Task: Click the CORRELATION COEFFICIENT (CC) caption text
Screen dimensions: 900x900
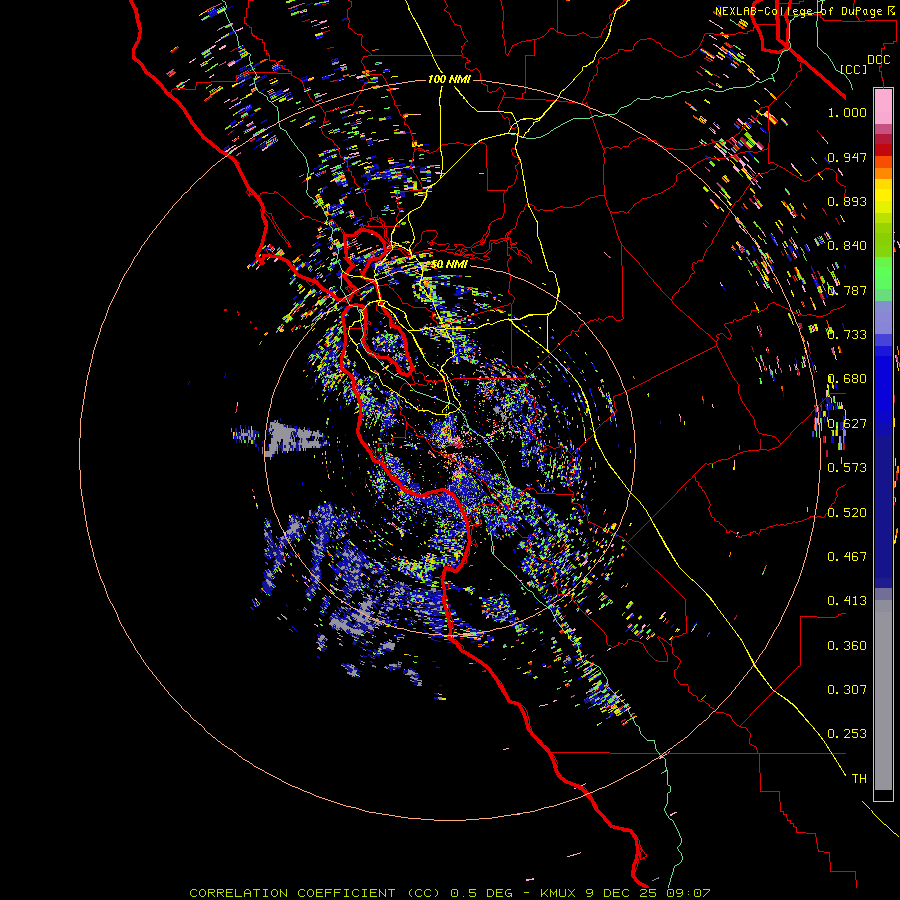Action: pyautogui.click(x=316, y=893)
